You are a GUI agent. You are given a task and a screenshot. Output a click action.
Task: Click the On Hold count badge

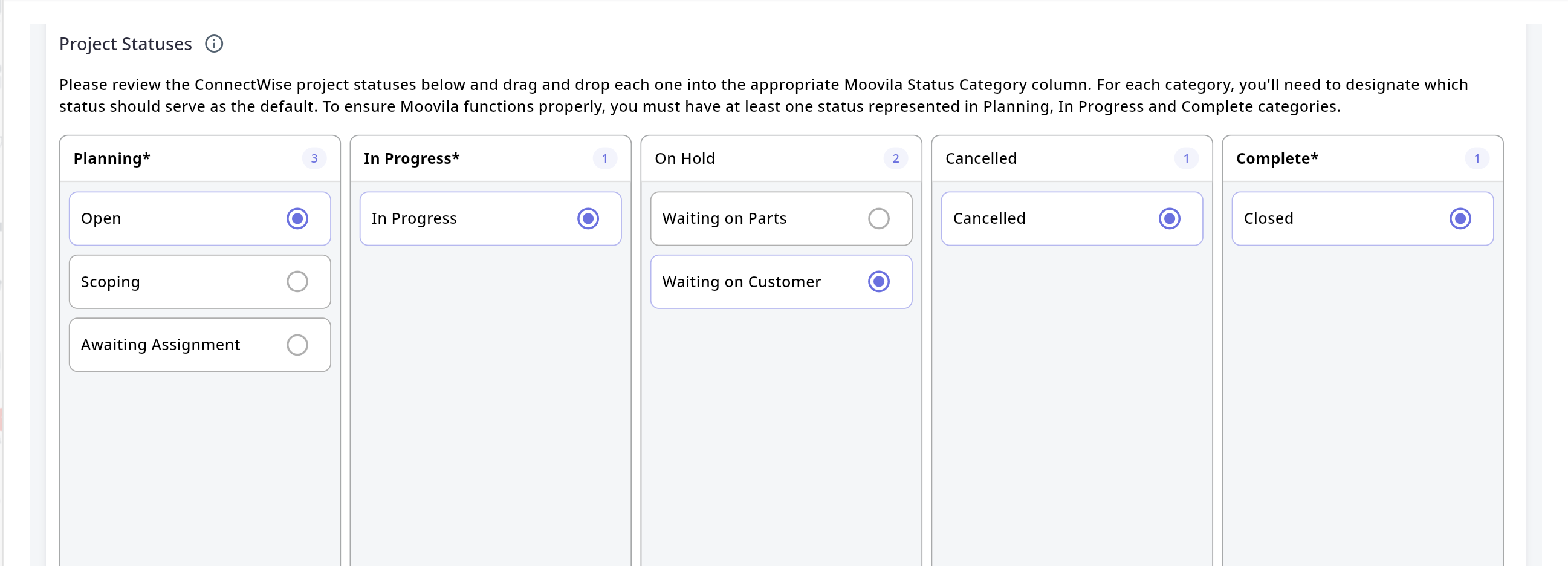(x=895, y=159)
